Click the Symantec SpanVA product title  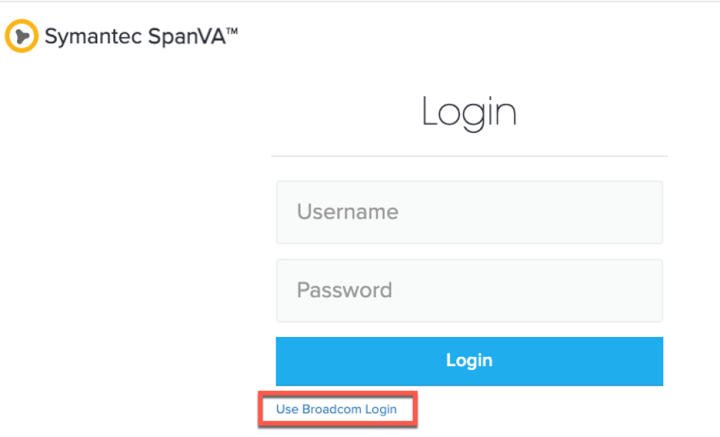coord(141,36)
